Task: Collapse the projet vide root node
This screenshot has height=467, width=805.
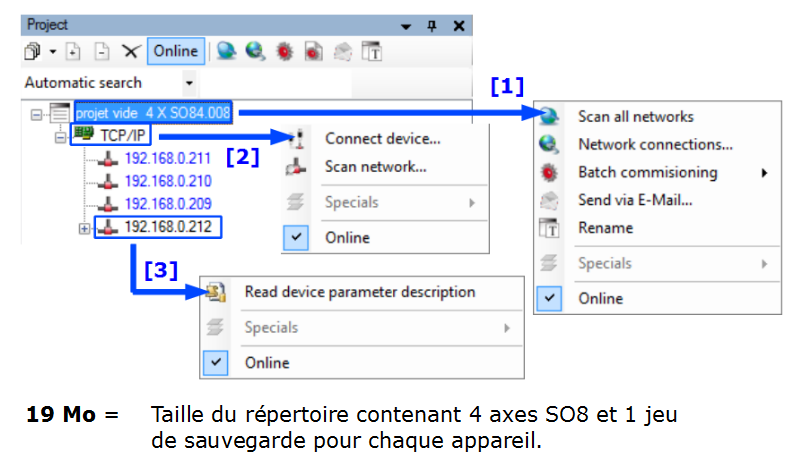Action: 37,115
